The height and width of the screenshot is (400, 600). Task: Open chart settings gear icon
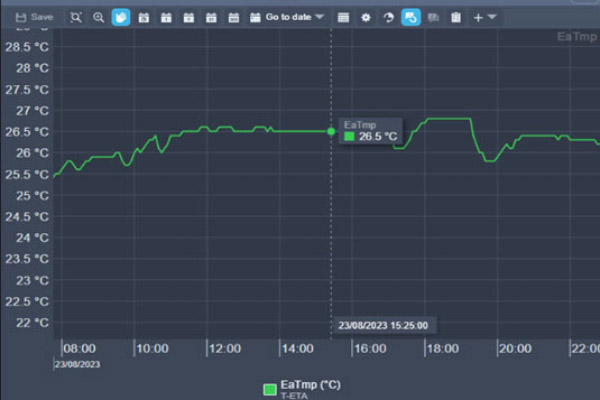click(x=366, y=18)
